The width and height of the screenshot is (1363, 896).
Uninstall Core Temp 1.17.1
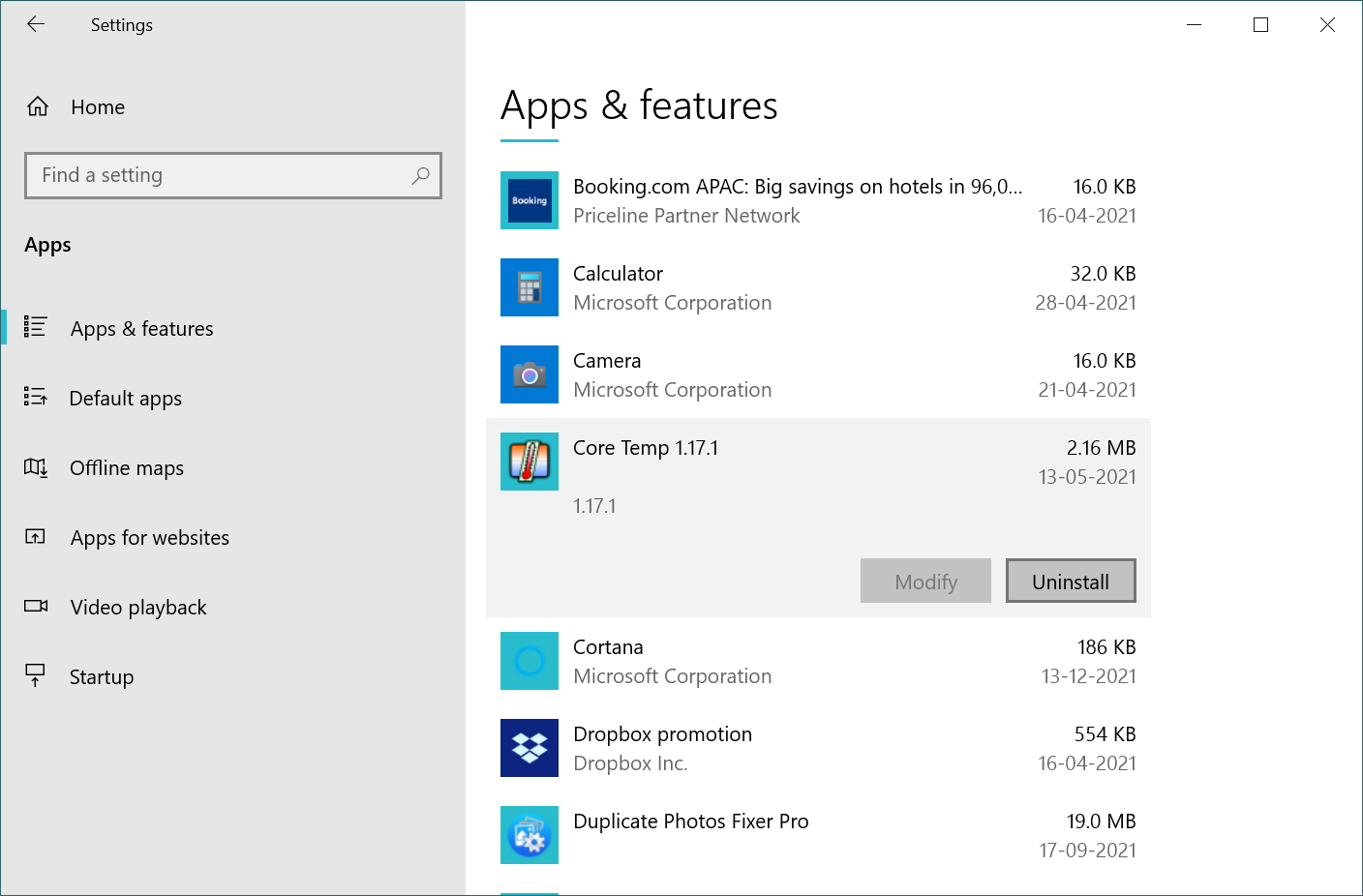click(x=1071, y=581)
